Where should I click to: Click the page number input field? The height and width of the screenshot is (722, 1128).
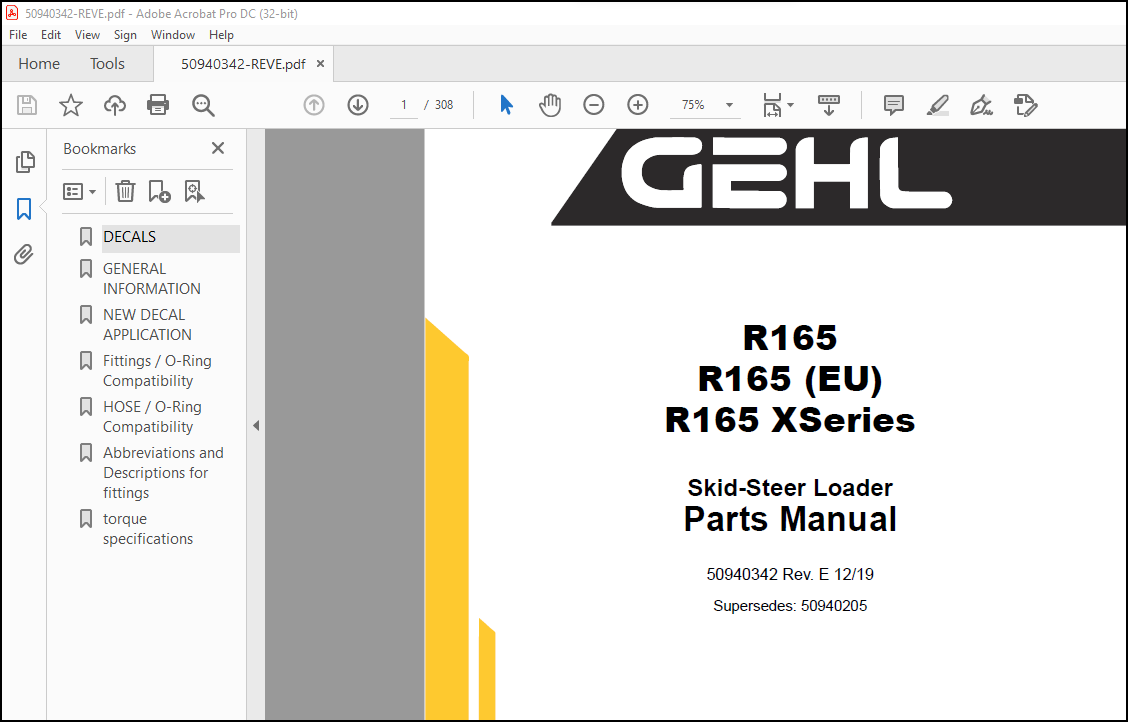[404, 105]
